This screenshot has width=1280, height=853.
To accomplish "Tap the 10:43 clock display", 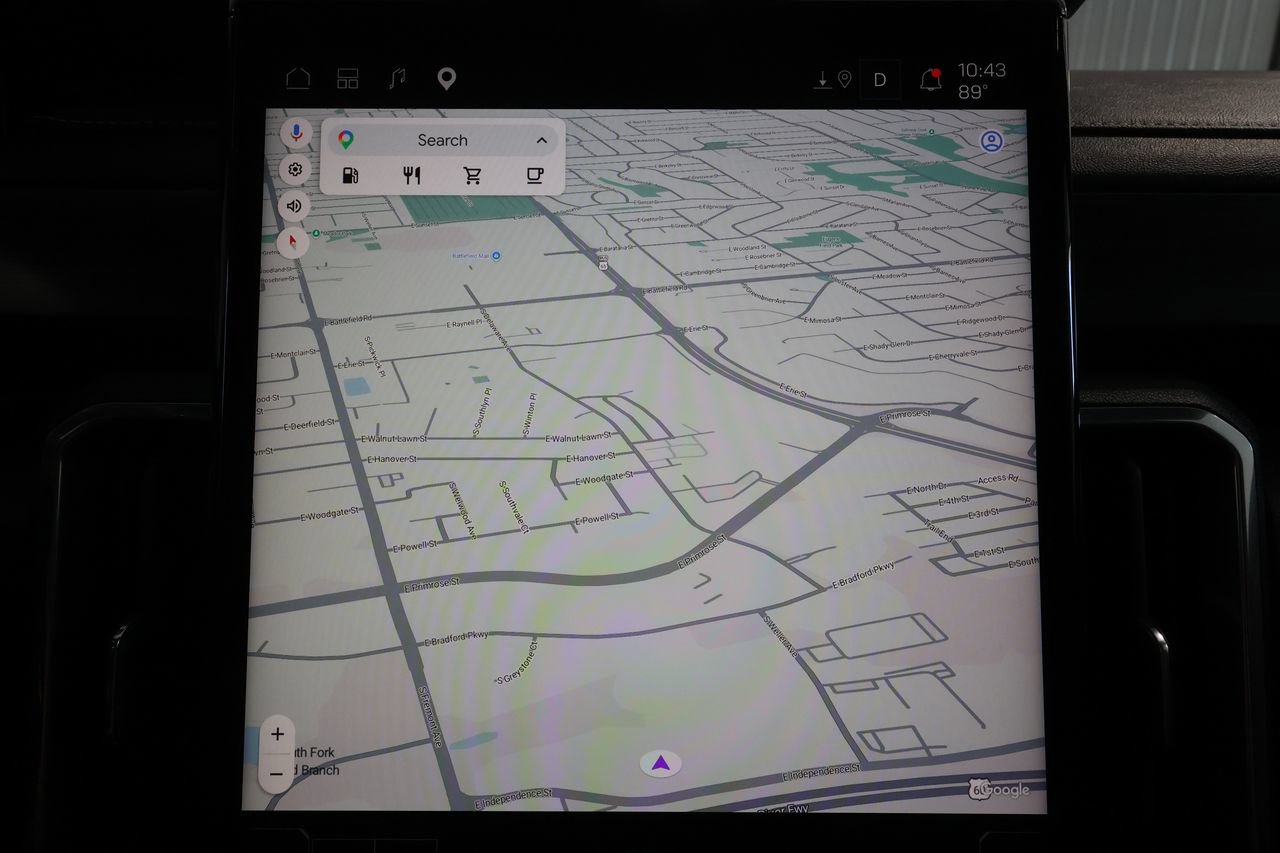I will pyautogui.click(x=982, y=70).
